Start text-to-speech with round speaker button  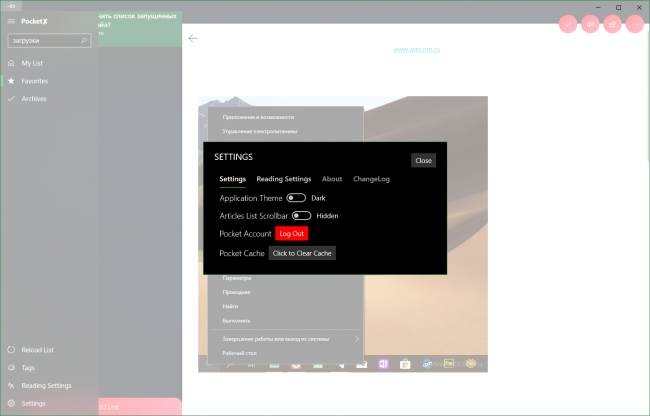click(590, 24)
